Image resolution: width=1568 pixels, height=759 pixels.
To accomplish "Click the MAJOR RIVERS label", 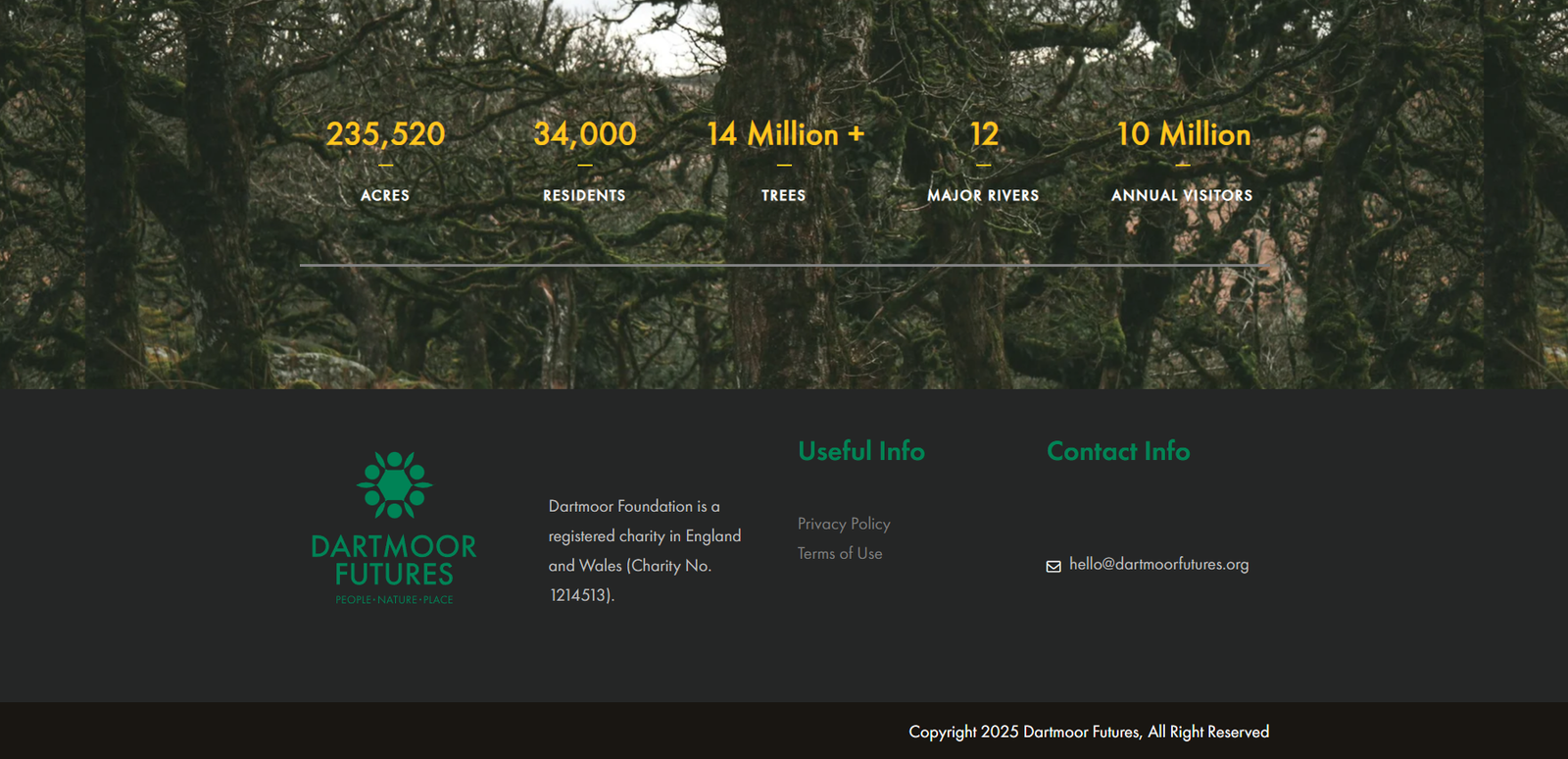I will [x=983, y=195].
